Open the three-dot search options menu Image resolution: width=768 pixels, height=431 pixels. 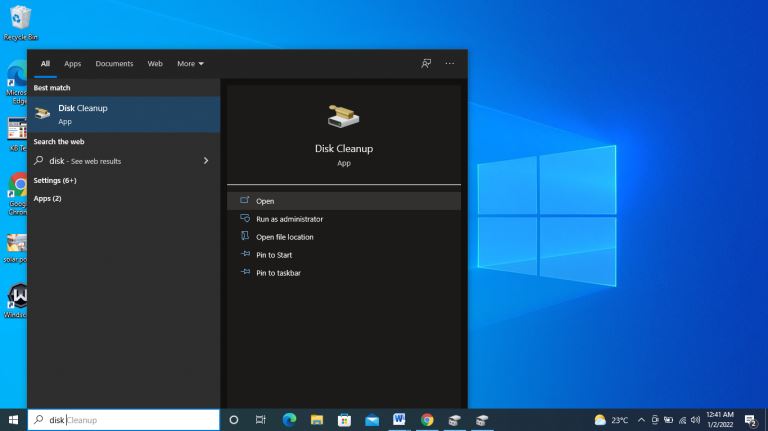450,63
